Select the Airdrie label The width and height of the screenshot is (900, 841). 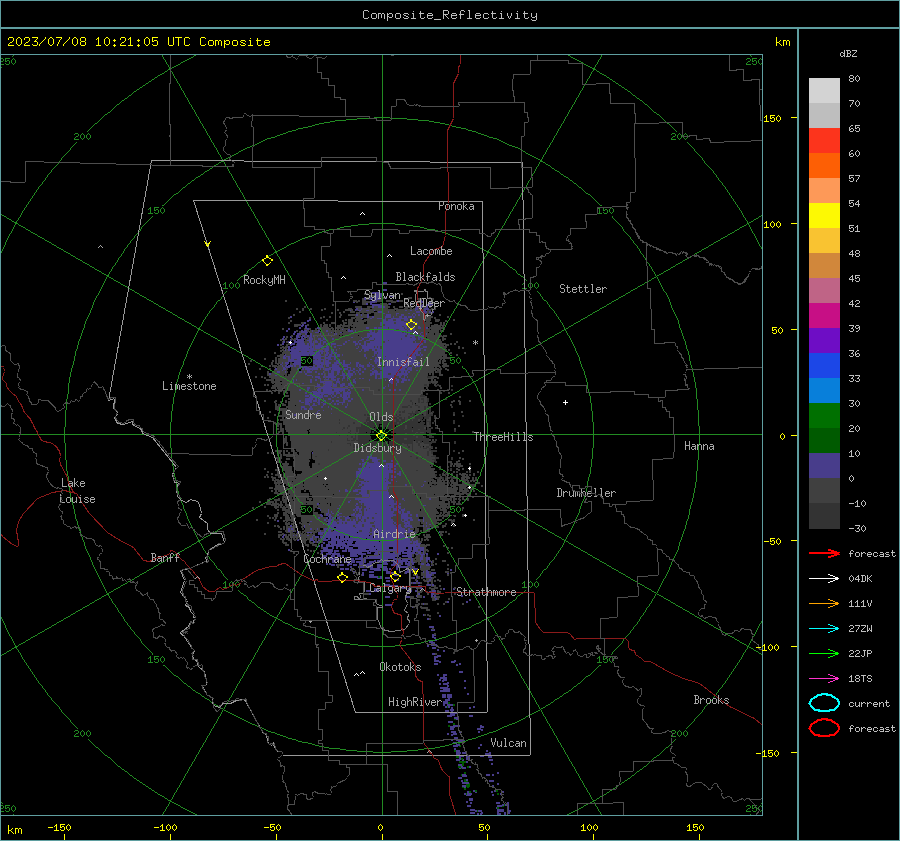tap(394, 534)
